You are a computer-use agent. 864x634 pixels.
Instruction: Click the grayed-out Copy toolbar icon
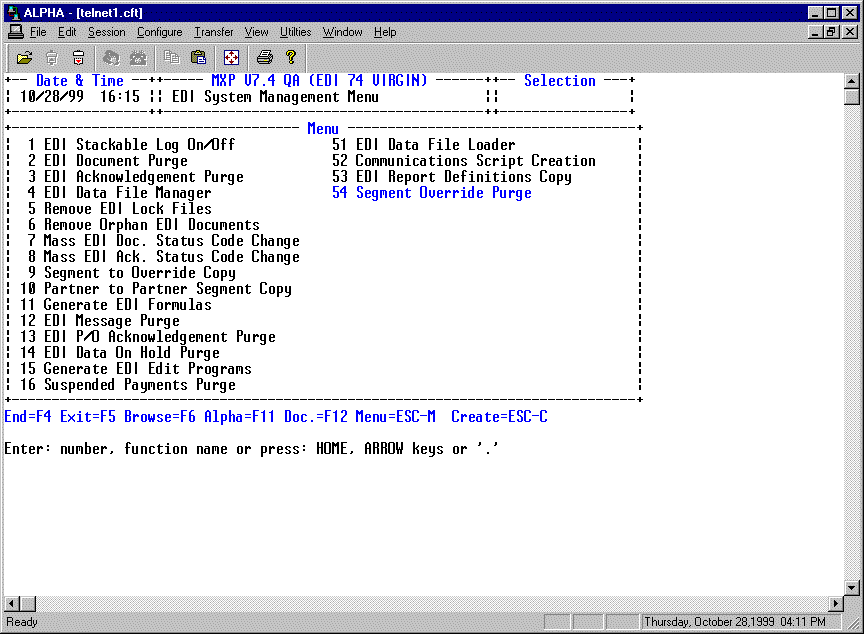pos(171,57)
